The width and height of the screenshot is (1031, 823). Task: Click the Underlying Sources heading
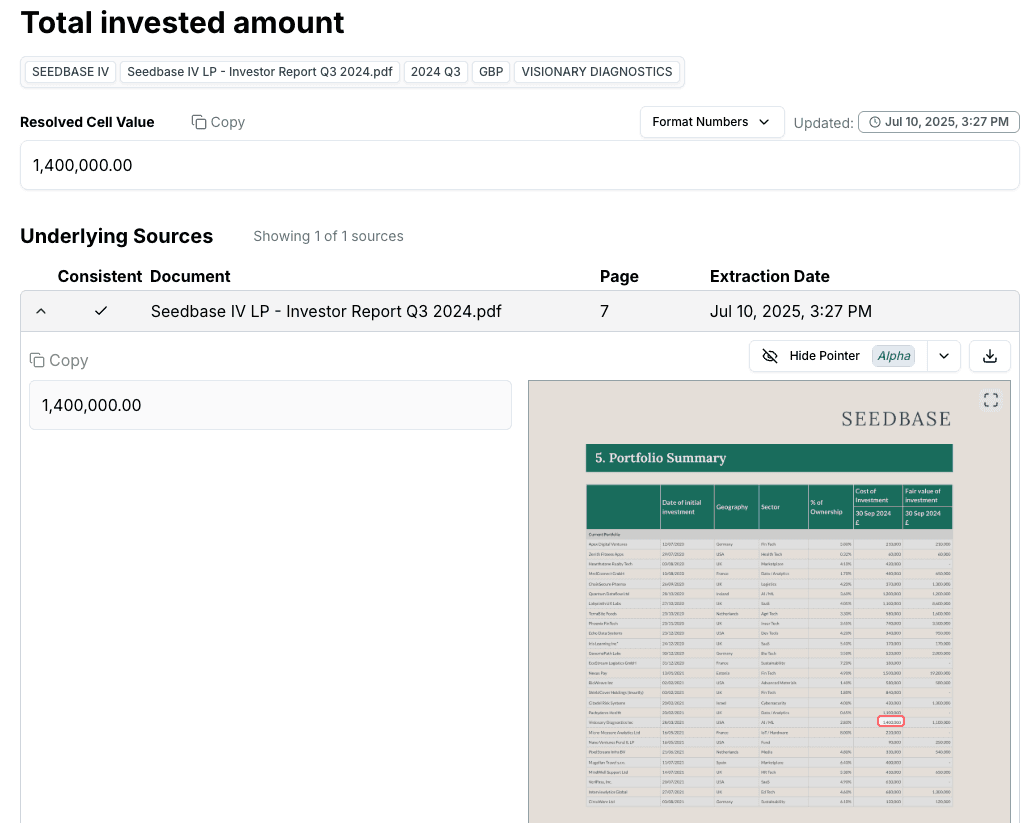116,237
